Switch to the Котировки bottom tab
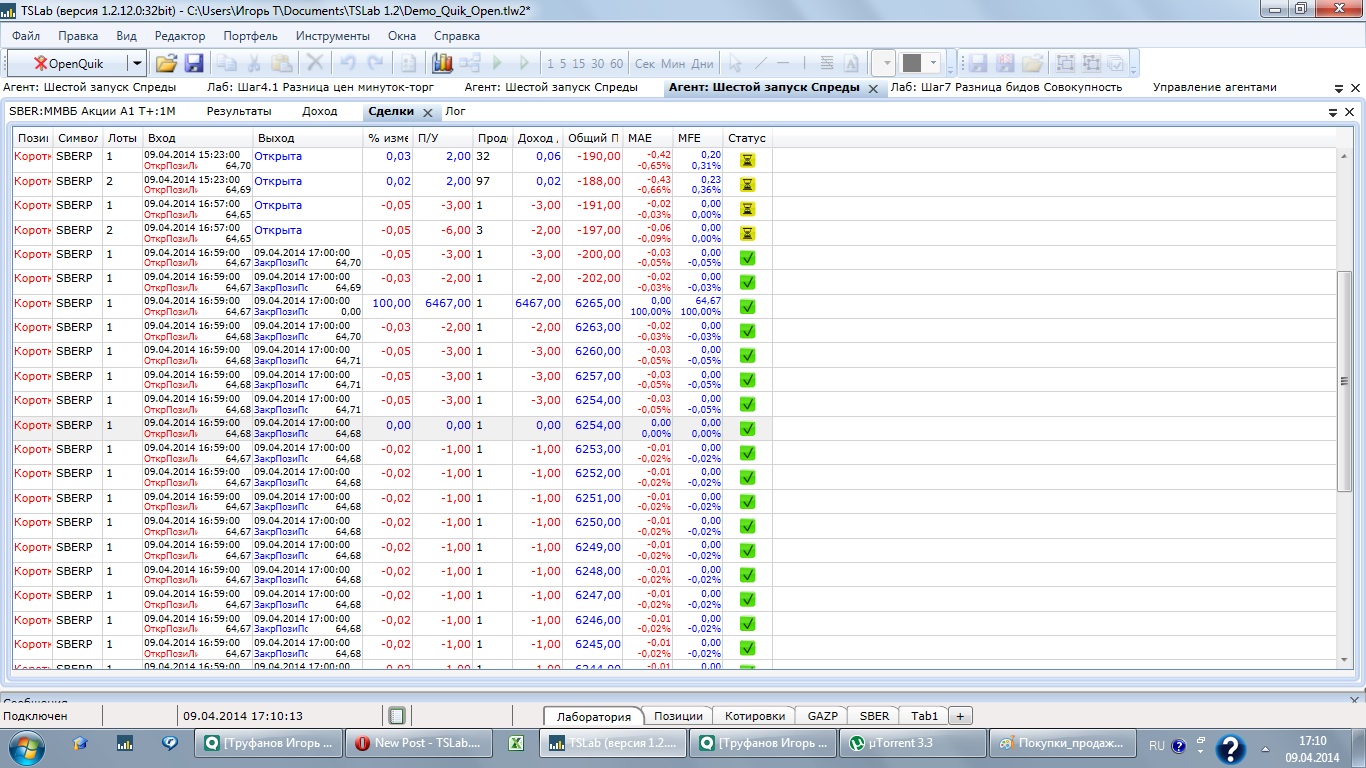Screen dimensions: 1366x768 [x=754, y=716]
